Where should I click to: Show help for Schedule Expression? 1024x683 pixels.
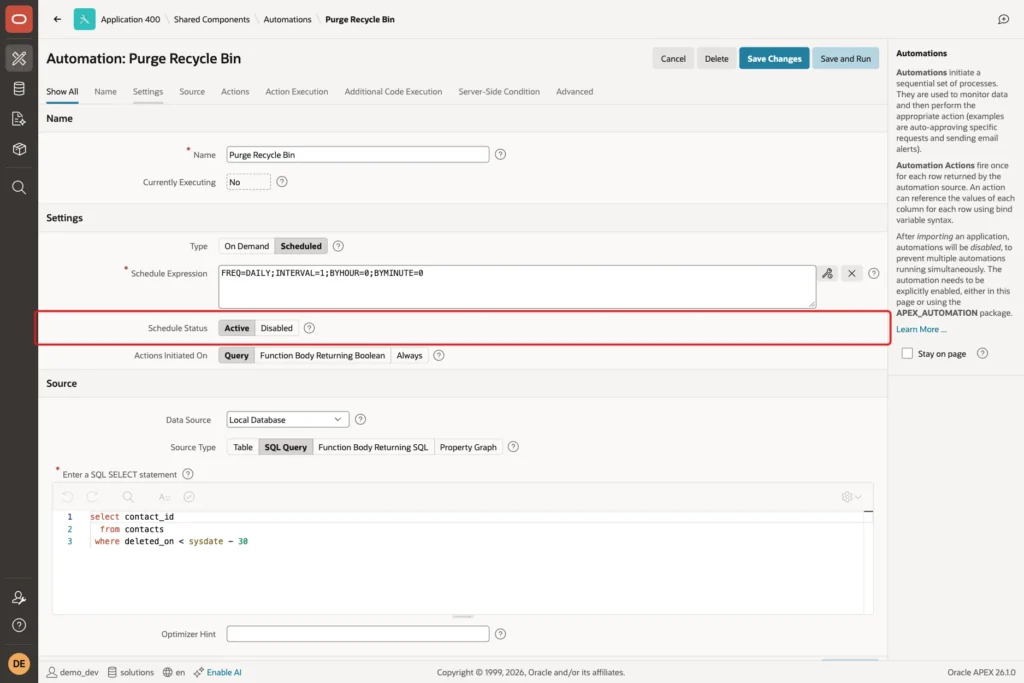tap(874, 274)
